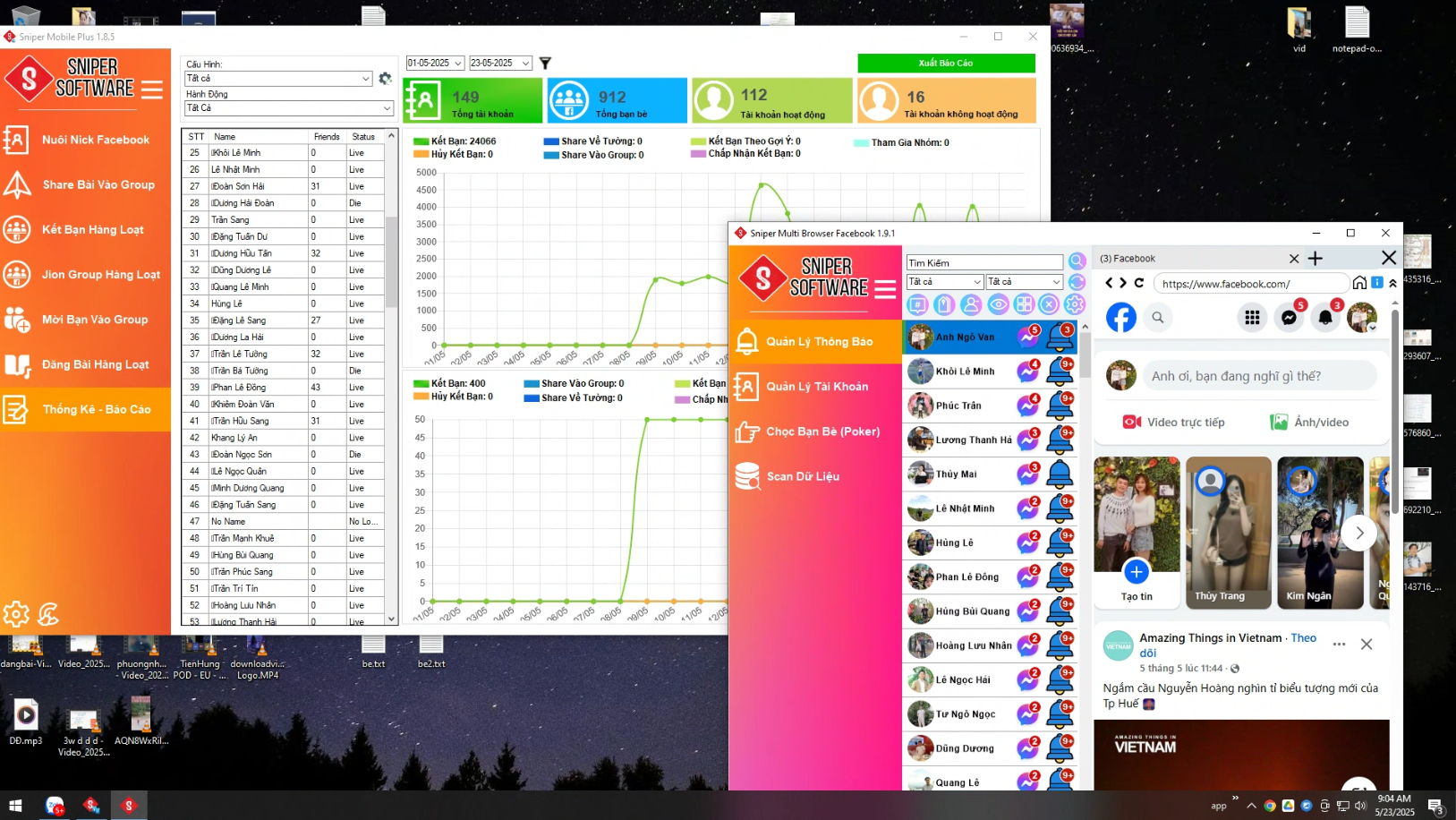Open Quản Lý Tài Khoản tab
The height and width of the screenshot is (820, 1456).
[815, 387]
